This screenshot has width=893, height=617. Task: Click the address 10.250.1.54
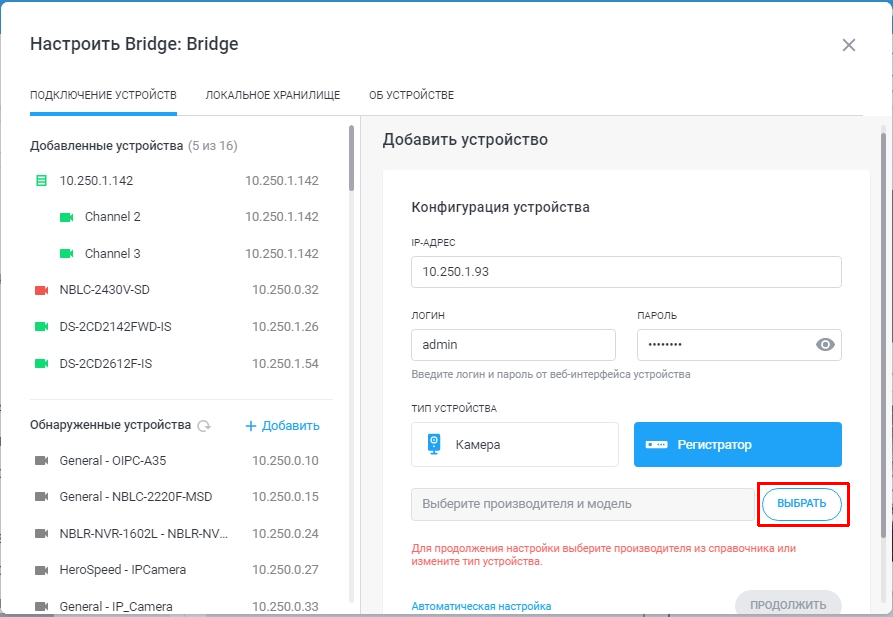(x=285, y=363)
